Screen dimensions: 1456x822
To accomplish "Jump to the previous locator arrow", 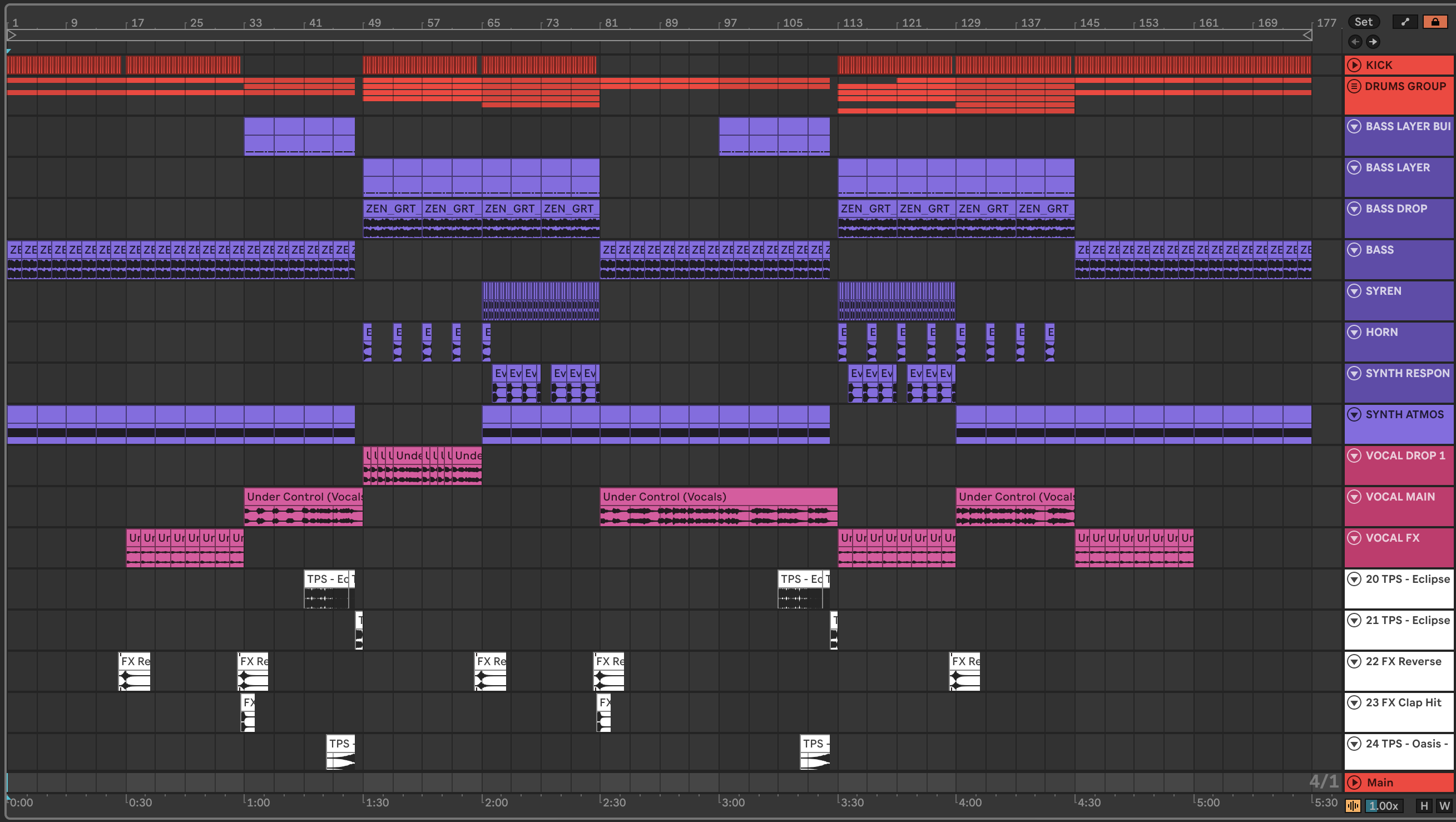I will pos(1355,41).
